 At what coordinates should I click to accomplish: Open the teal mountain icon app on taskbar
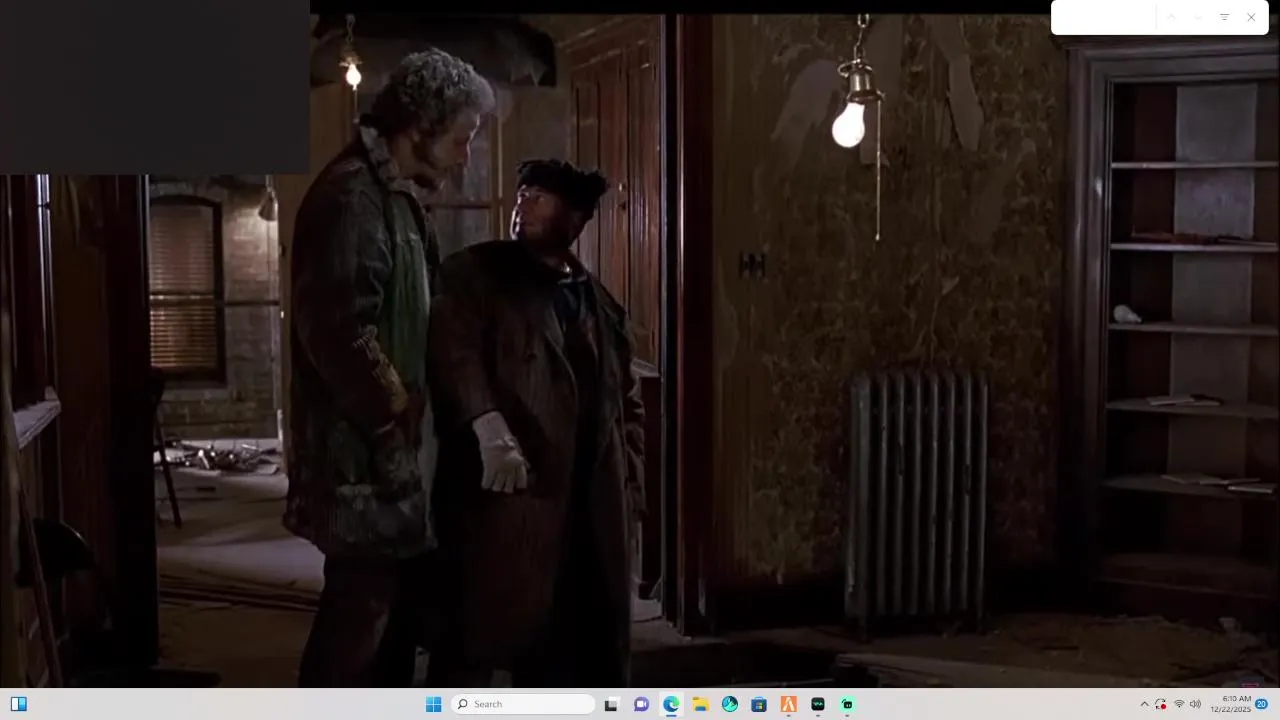[x=730, y=704]
